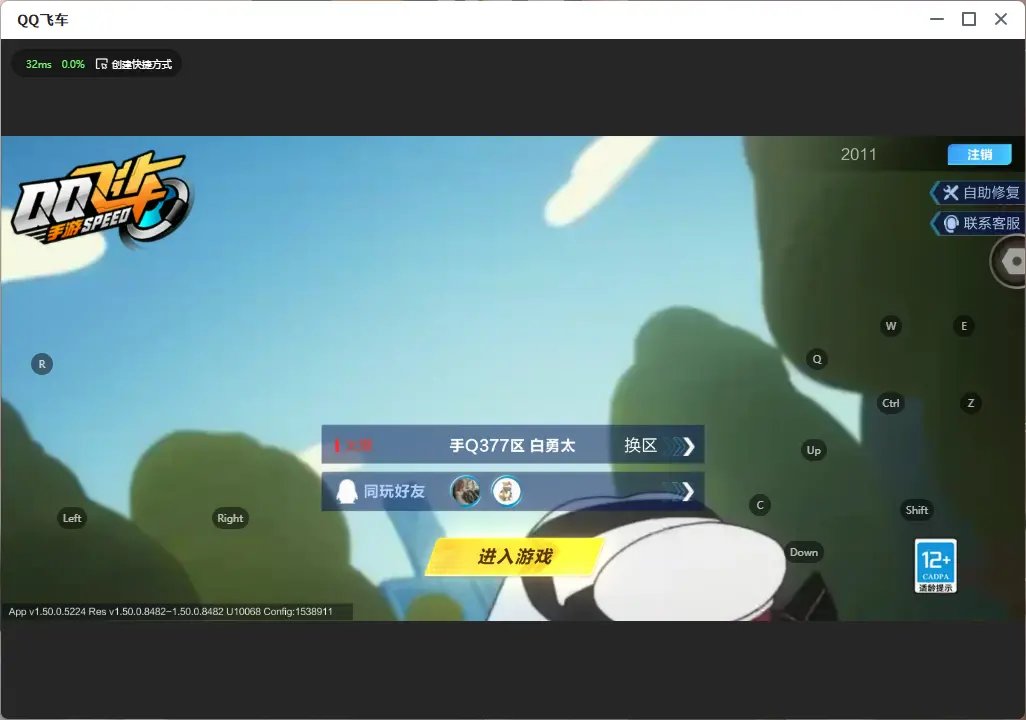1026x720 pixels.
Task: Click the 0.0% packet loss indicator
Action: tap(73, 64)
